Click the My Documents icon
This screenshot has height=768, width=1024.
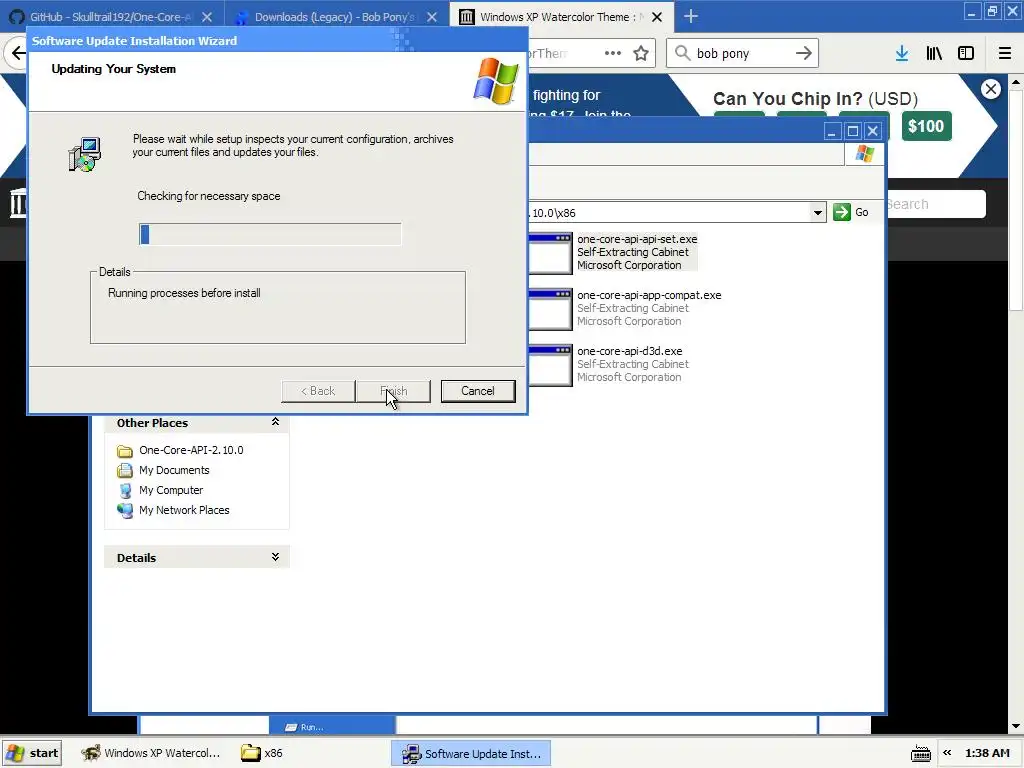125,470
